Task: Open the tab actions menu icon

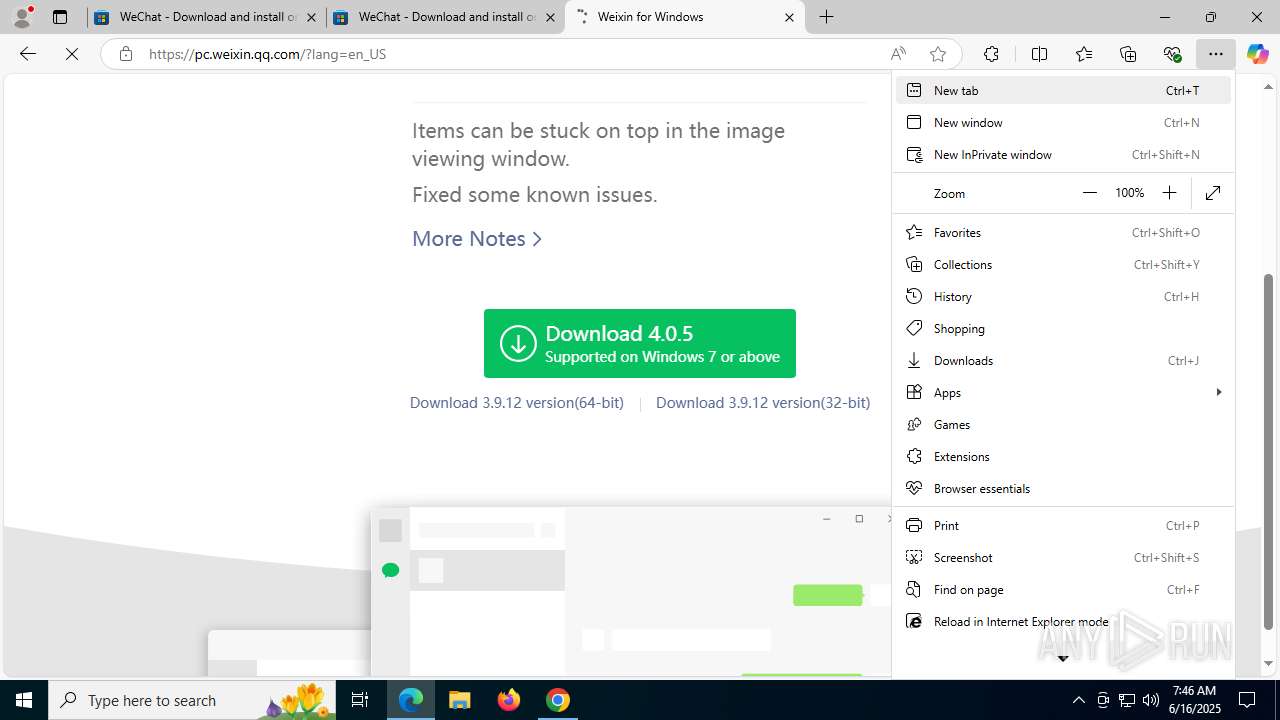Action: (60, 17)
